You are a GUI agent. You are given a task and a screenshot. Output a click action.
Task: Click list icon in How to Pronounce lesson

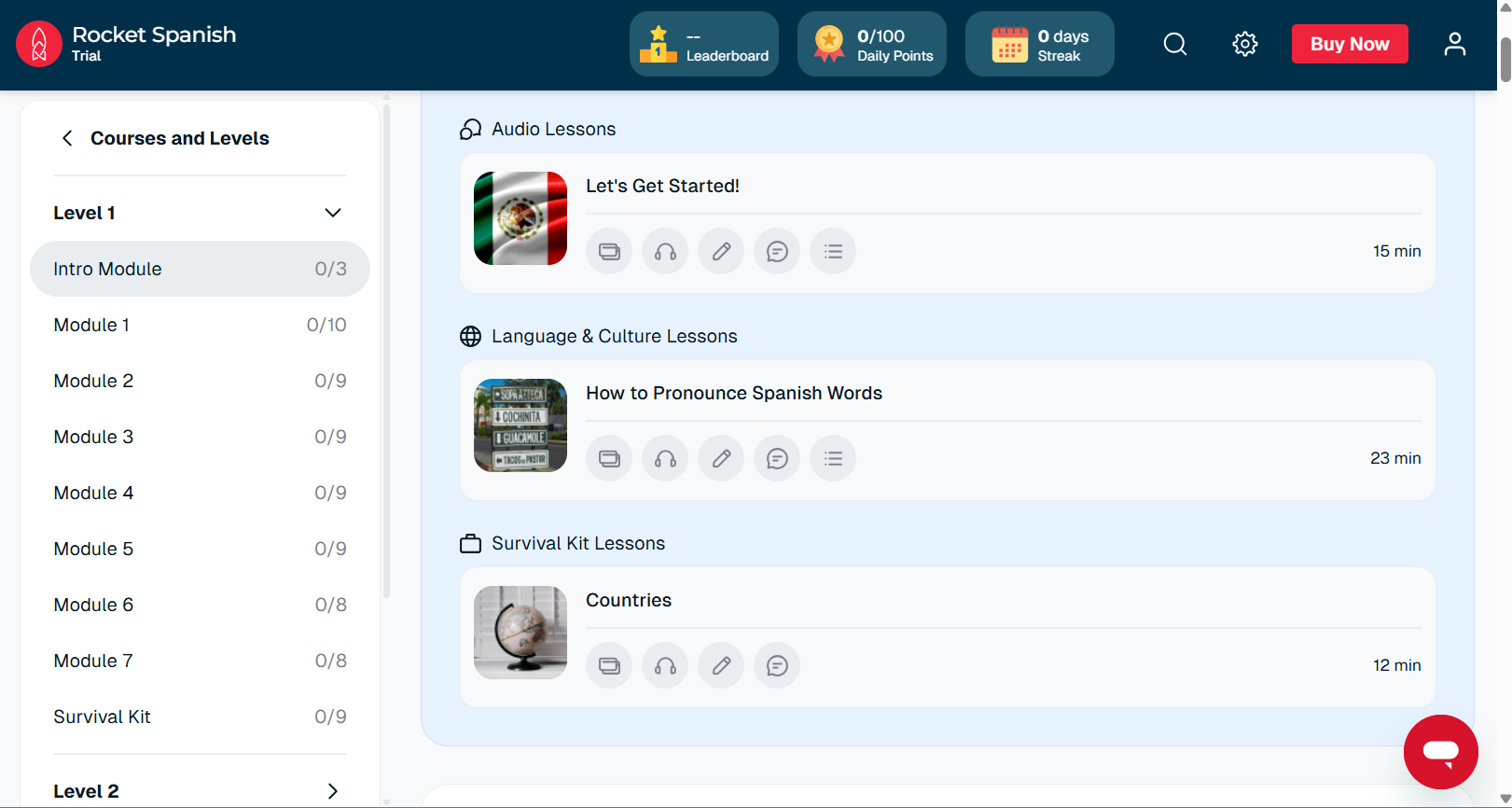click(x=833, y=458)
